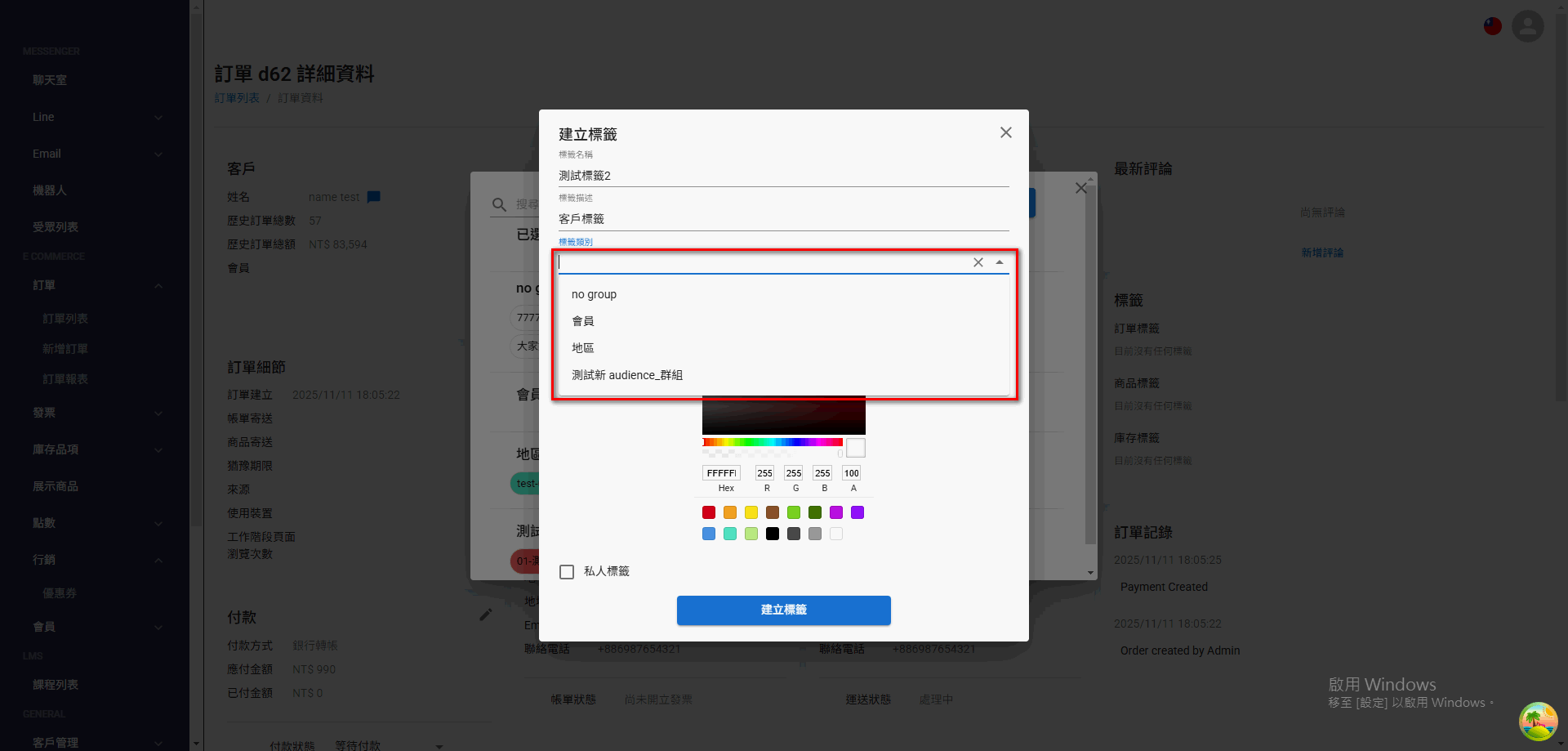Open 優惠券 in the sidebar
The width and height of the screenshot is (1568, 751).
(x=60, y=593)
